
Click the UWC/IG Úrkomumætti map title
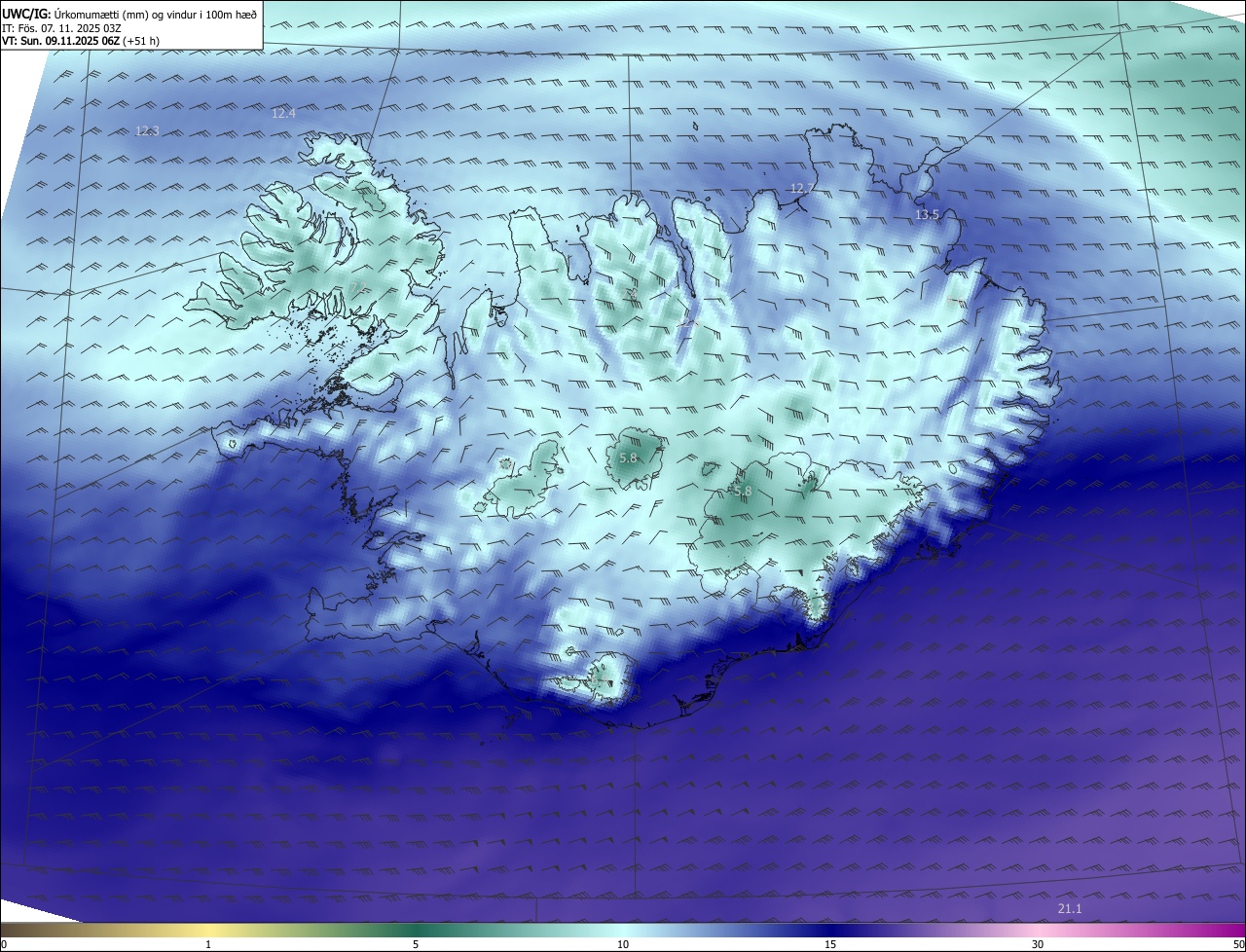(129, 14)
